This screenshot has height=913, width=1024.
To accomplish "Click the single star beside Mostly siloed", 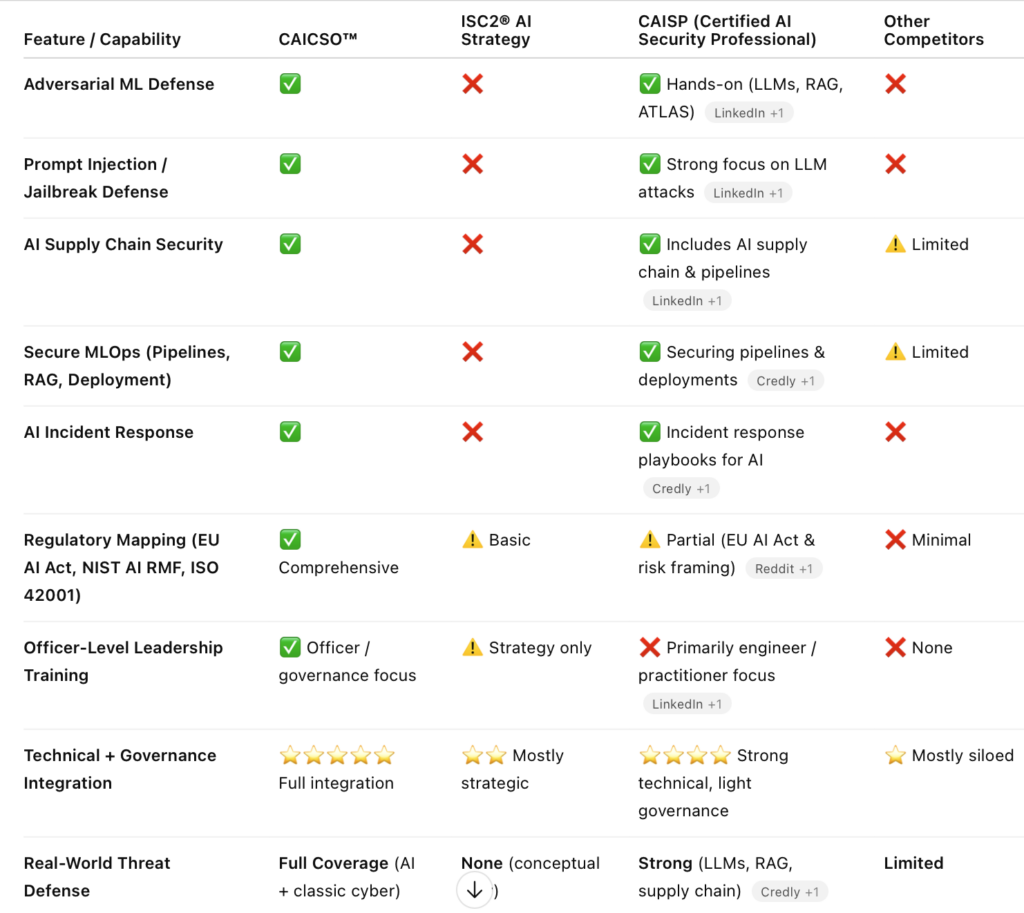I will point(895,756).
